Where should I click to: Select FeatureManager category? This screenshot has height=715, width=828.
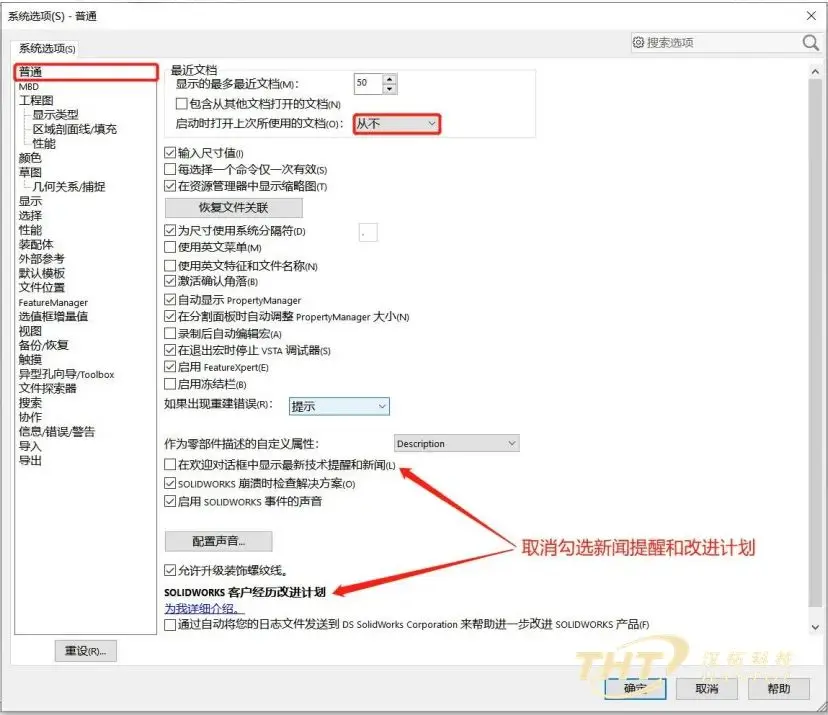[x=53, y=303]
